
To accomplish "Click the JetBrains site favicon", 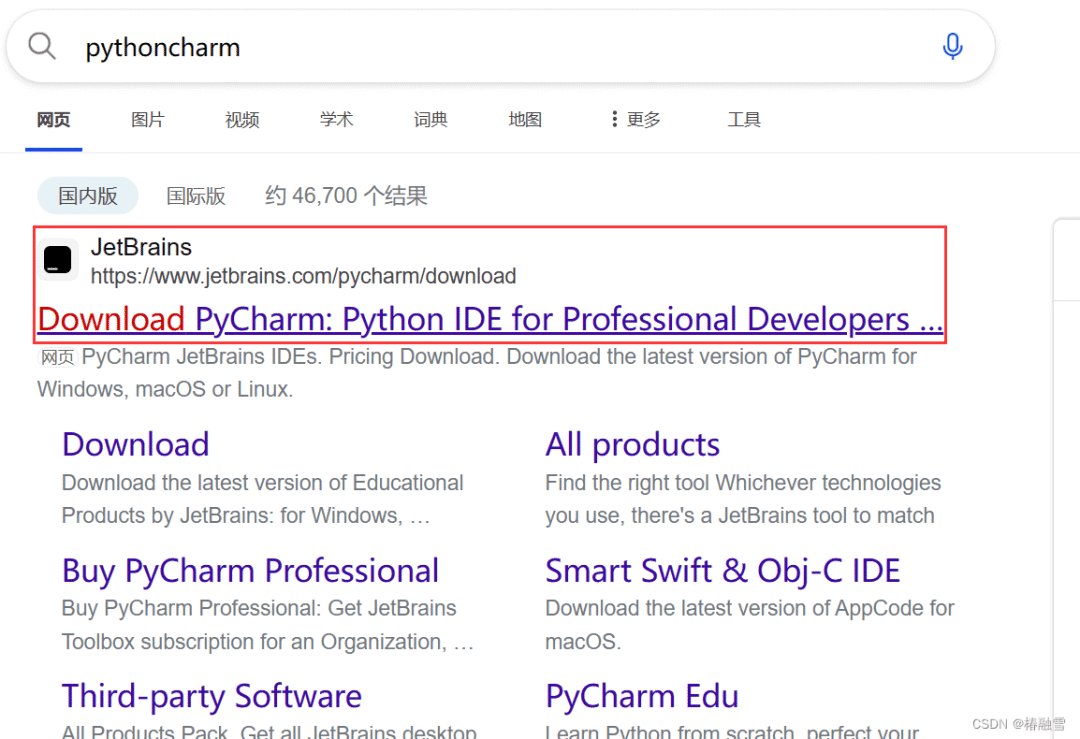I will click(x=58, y=260).
